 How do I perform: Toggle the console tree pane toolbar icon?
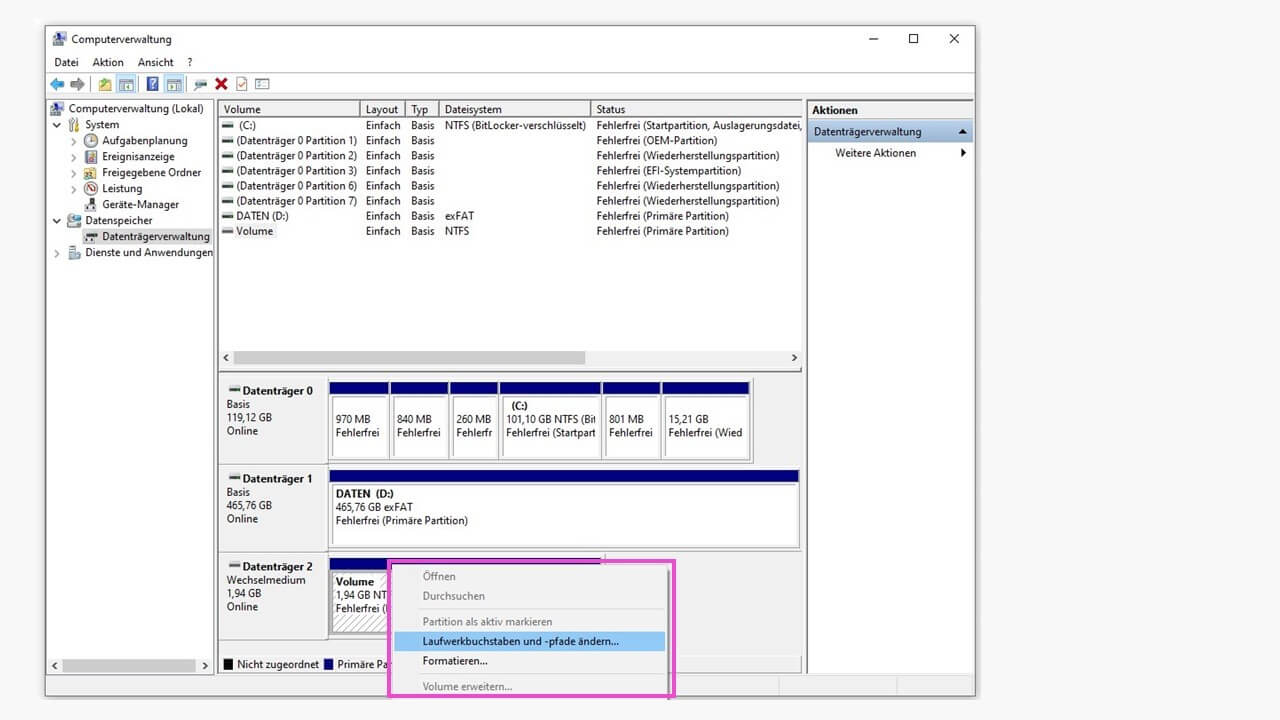(126, 84)
